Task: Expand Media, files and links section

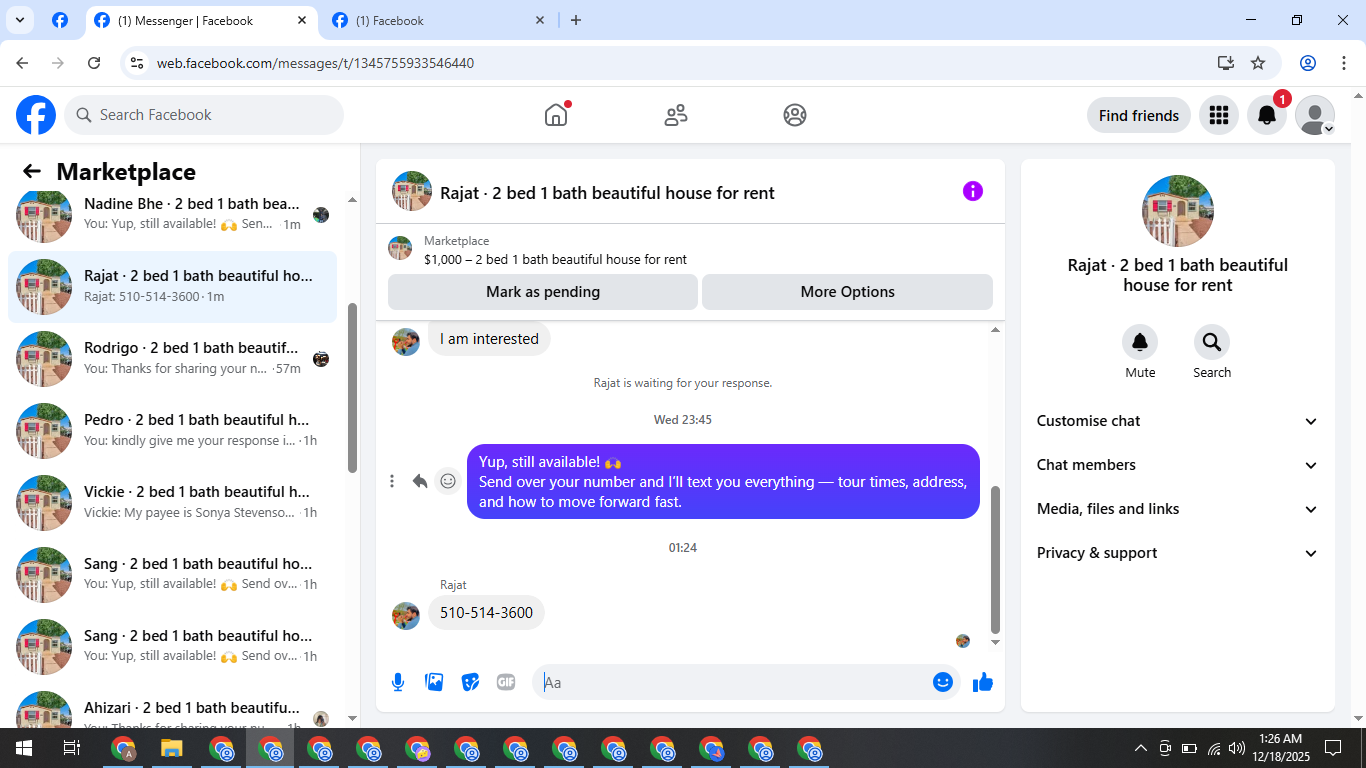Action: click(x=1177, y=509)
